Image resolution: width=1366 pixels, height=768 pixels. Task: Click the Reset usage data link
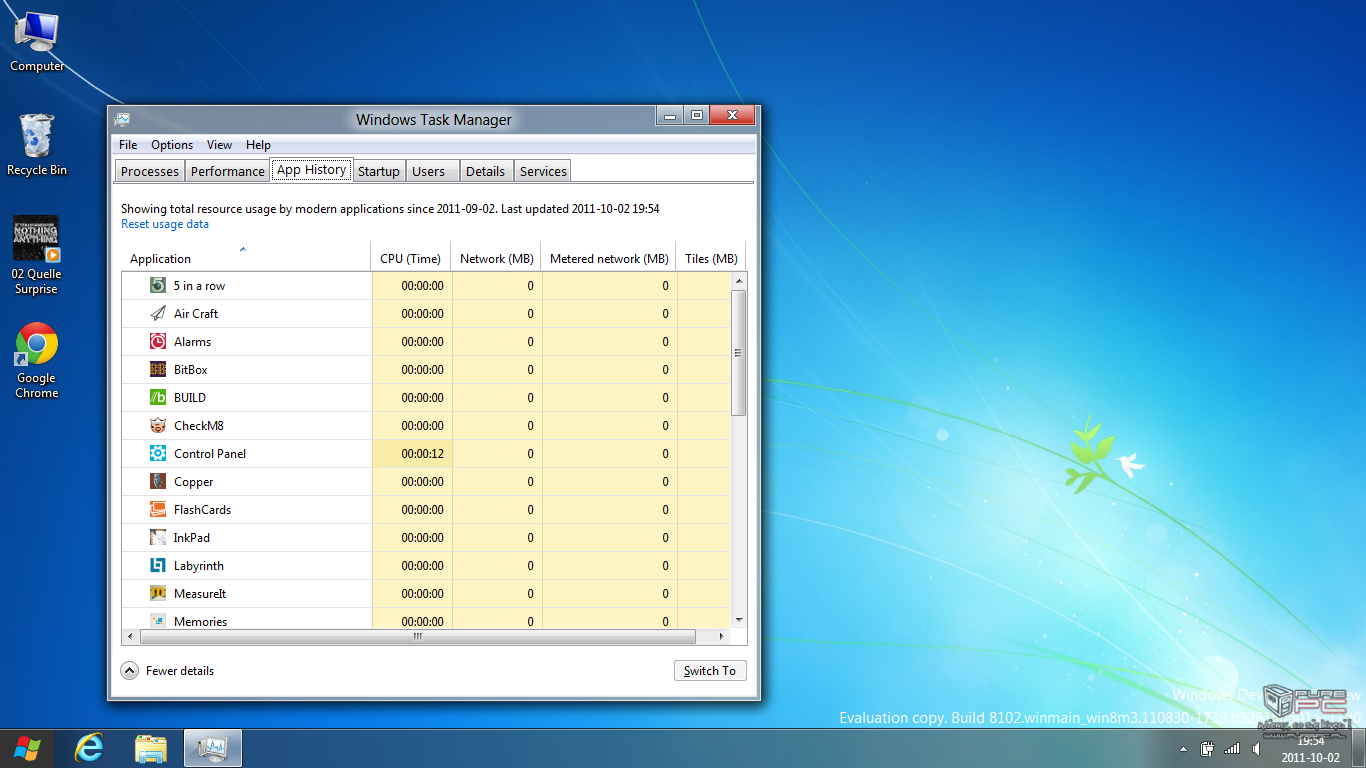(165, 224)
